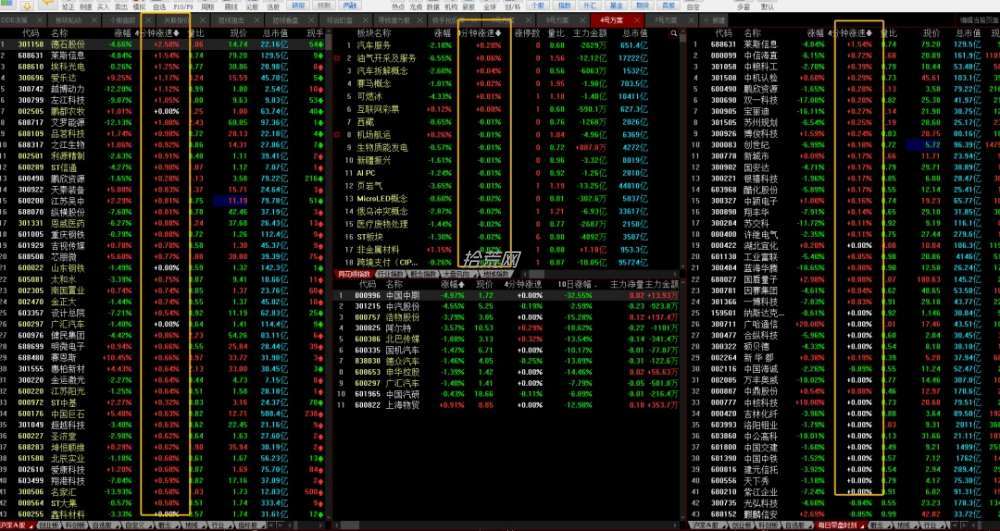Select the 中国巨石 stock row
The width and height of the screenshot is (1000, 531).
pyautogui.click(x=163, y=414)
